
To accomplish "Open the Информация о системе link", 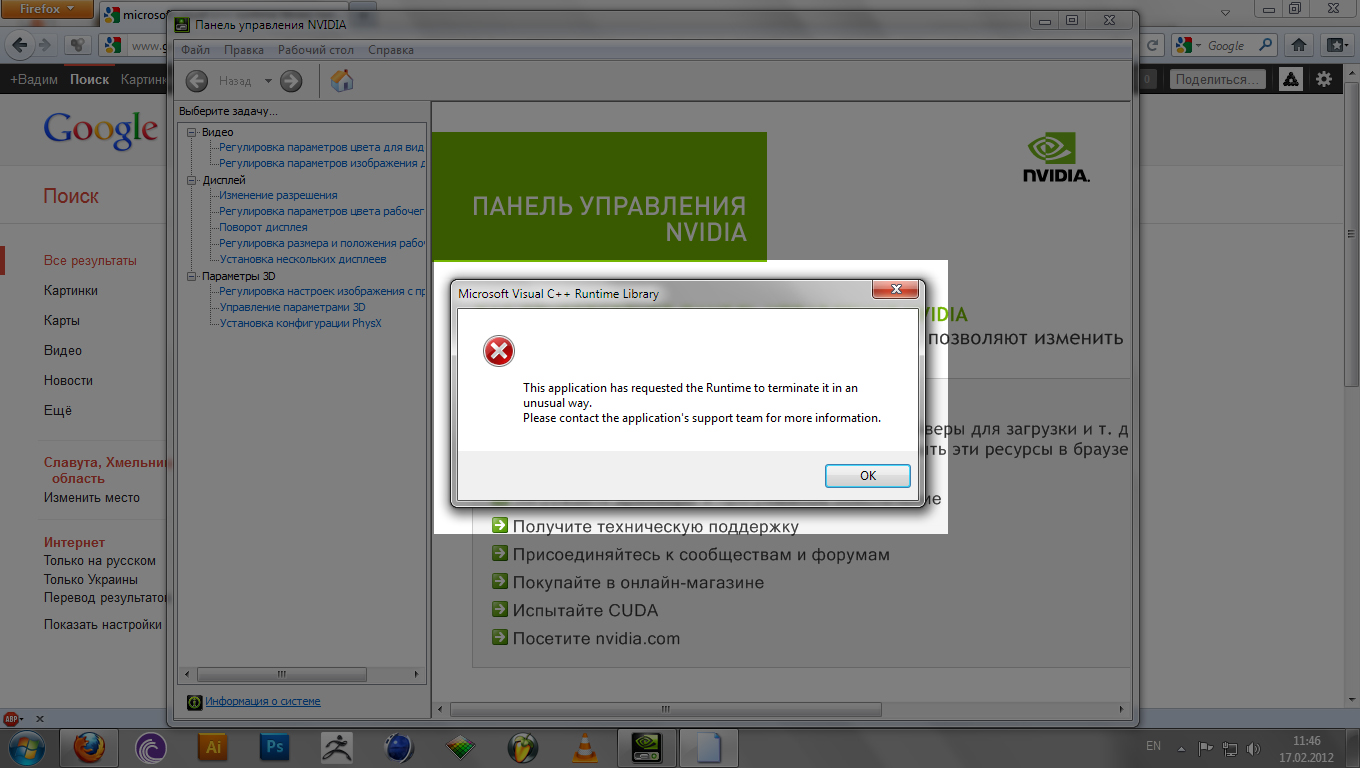I will 263,701.
